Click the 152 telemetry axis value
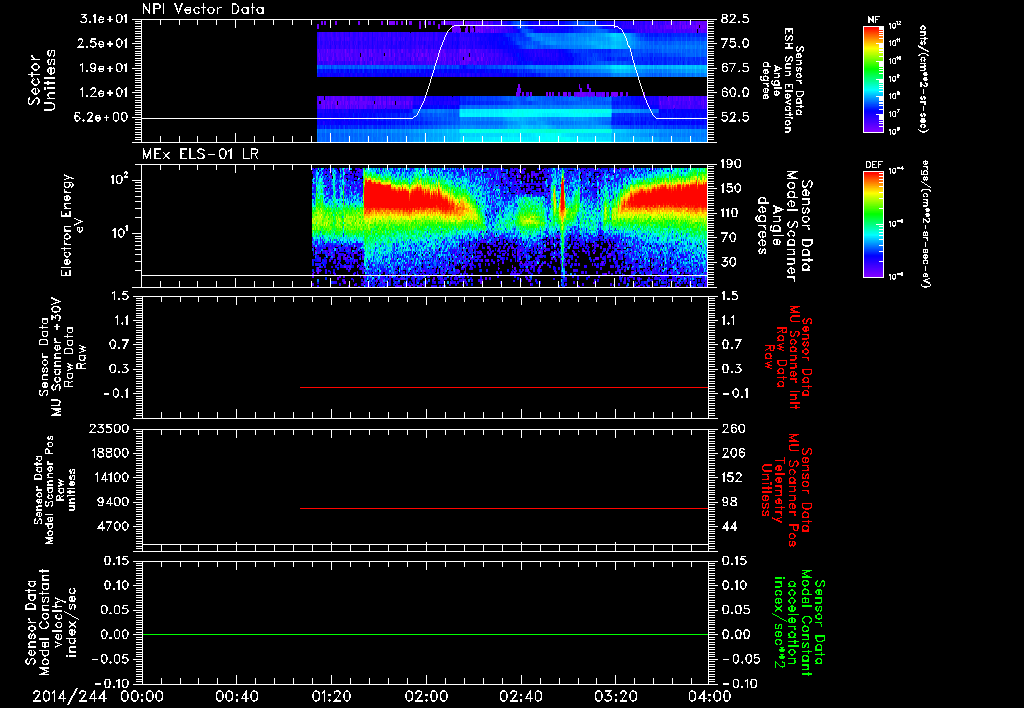This screenshot has height=708, width=1024. (x=733, y=477)
